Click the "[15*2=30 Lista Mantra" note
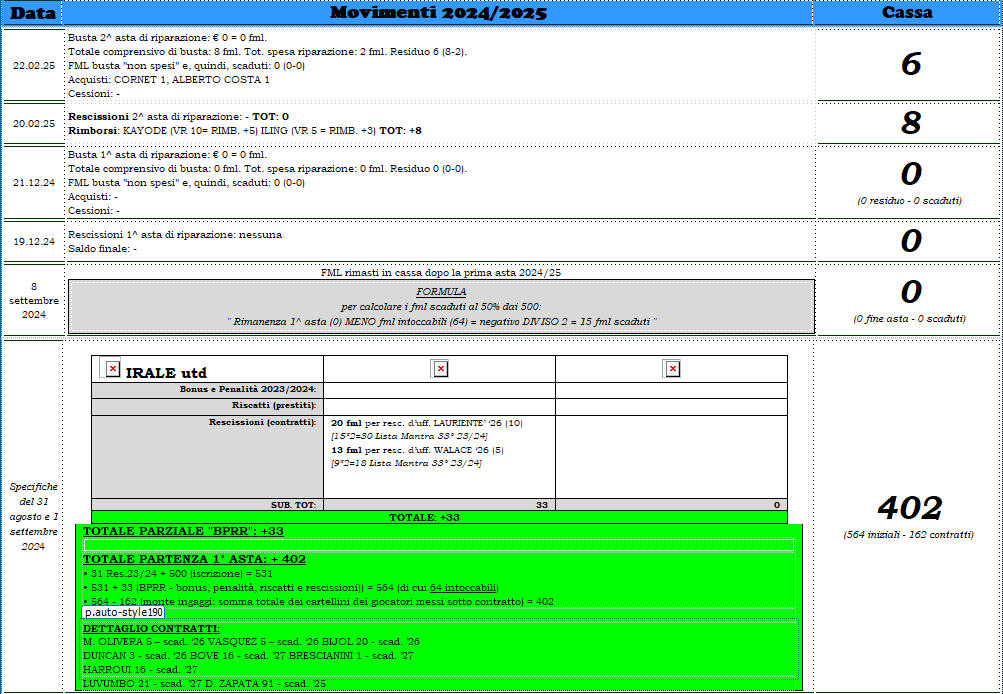 [x=409, y=436]
